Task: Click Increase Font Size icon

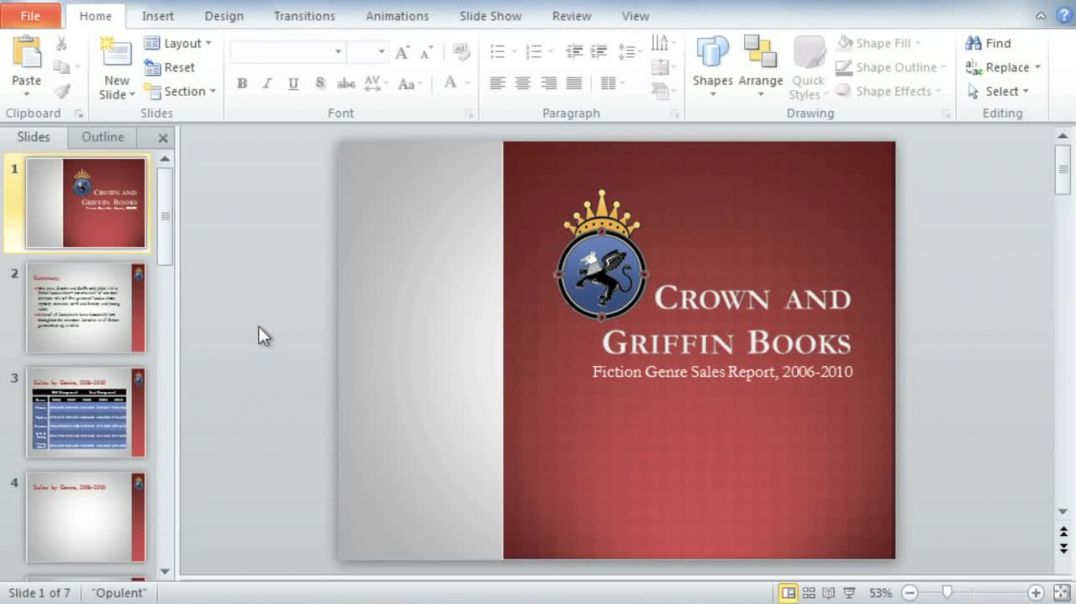Action: click(x=402, y=52)
